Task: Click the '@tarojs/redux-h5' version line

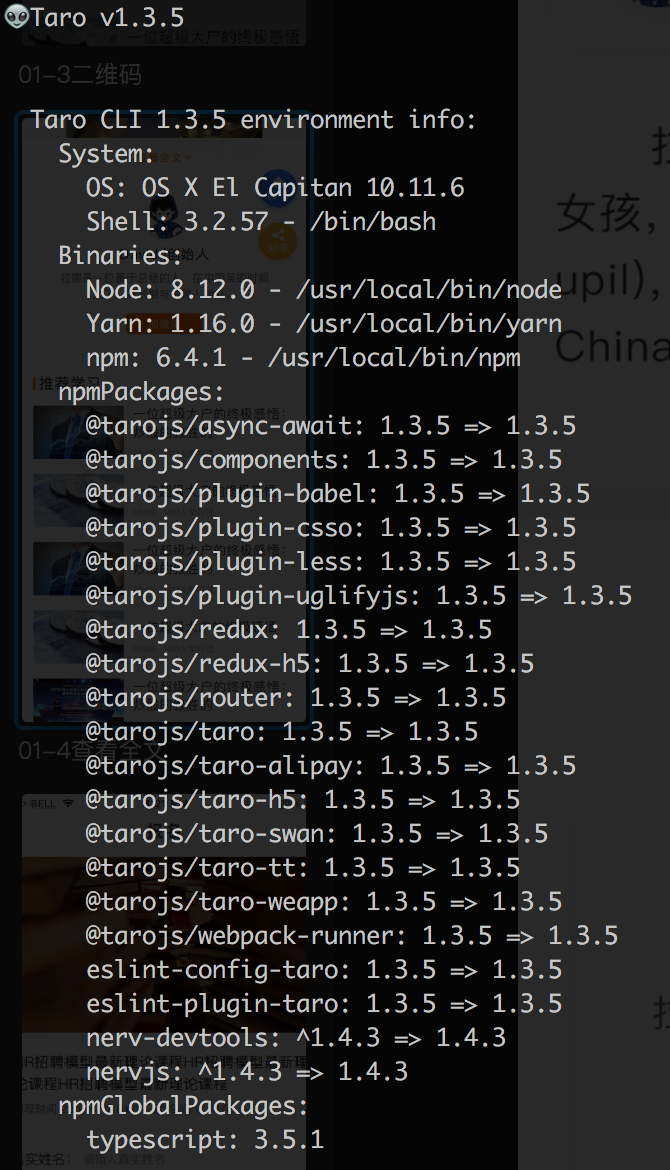Action: pyautogui.click(x=310, y=663)
